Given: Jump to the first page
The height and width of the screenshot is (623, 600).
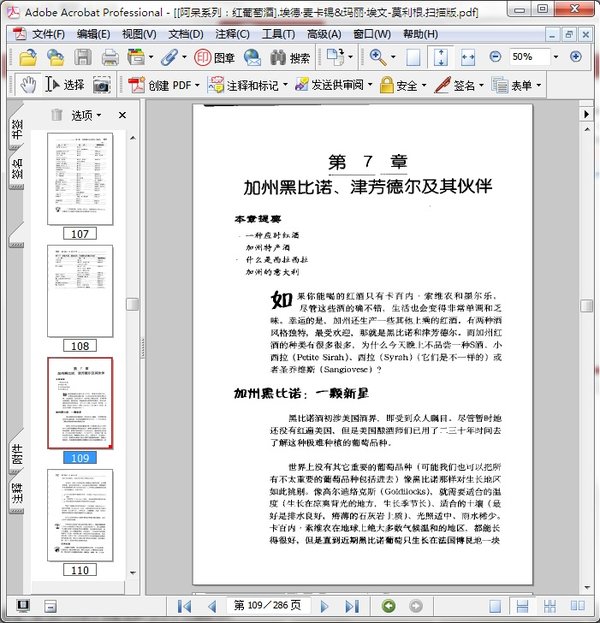Looking at the screenshot, I should coord(184,606).
